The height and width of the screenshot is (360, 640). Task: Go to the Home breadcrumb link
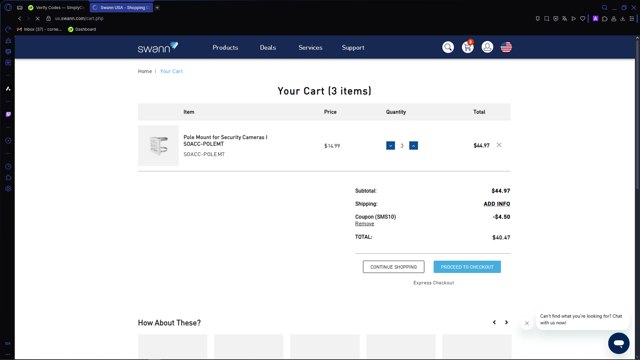144,71
